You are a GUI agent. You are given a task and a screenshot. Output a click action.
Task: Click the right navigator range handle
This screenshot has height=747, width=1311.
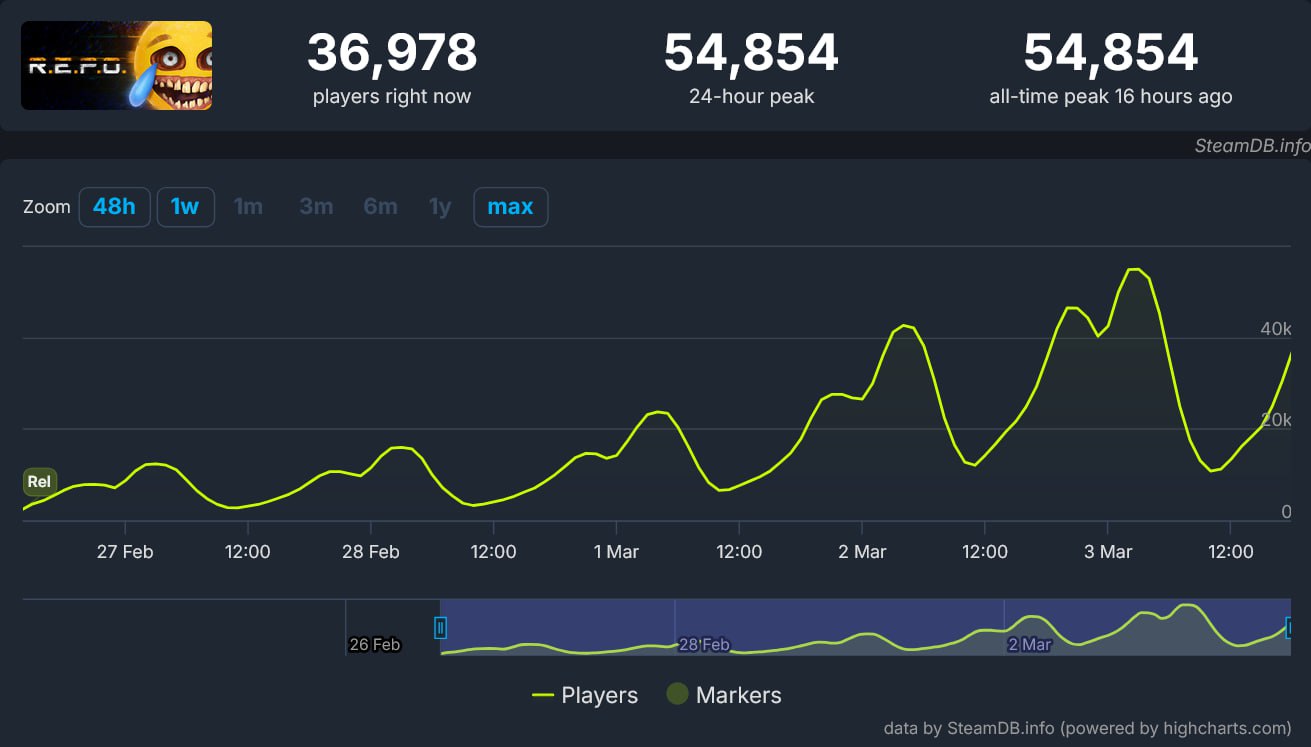click(x=1290, y=628)
